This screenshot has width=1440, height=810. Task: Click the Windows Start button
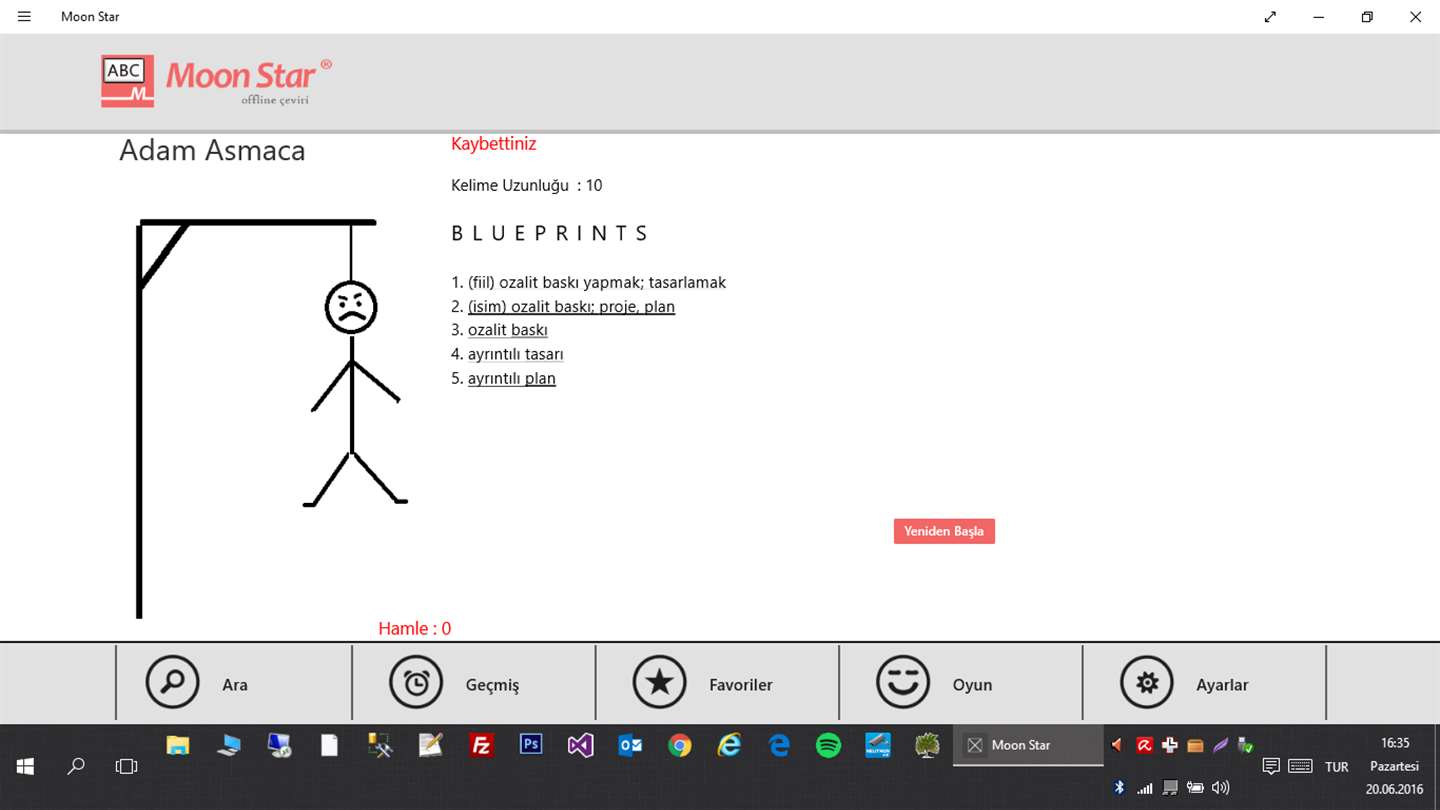pos(25,766)
